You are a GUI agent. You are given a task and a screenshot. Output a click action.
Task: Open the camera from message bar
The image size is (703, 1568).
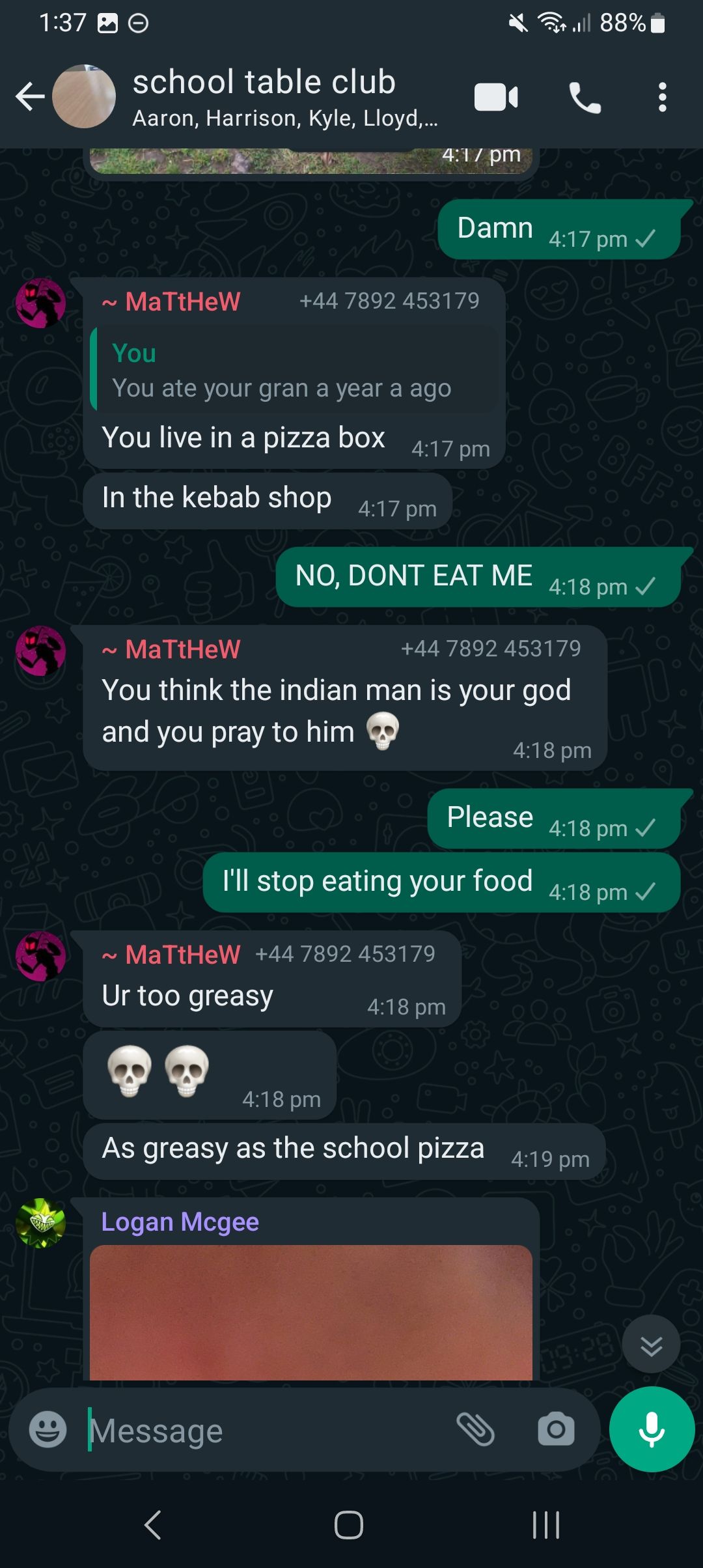pyautogui.click(x=556, y=1430)
